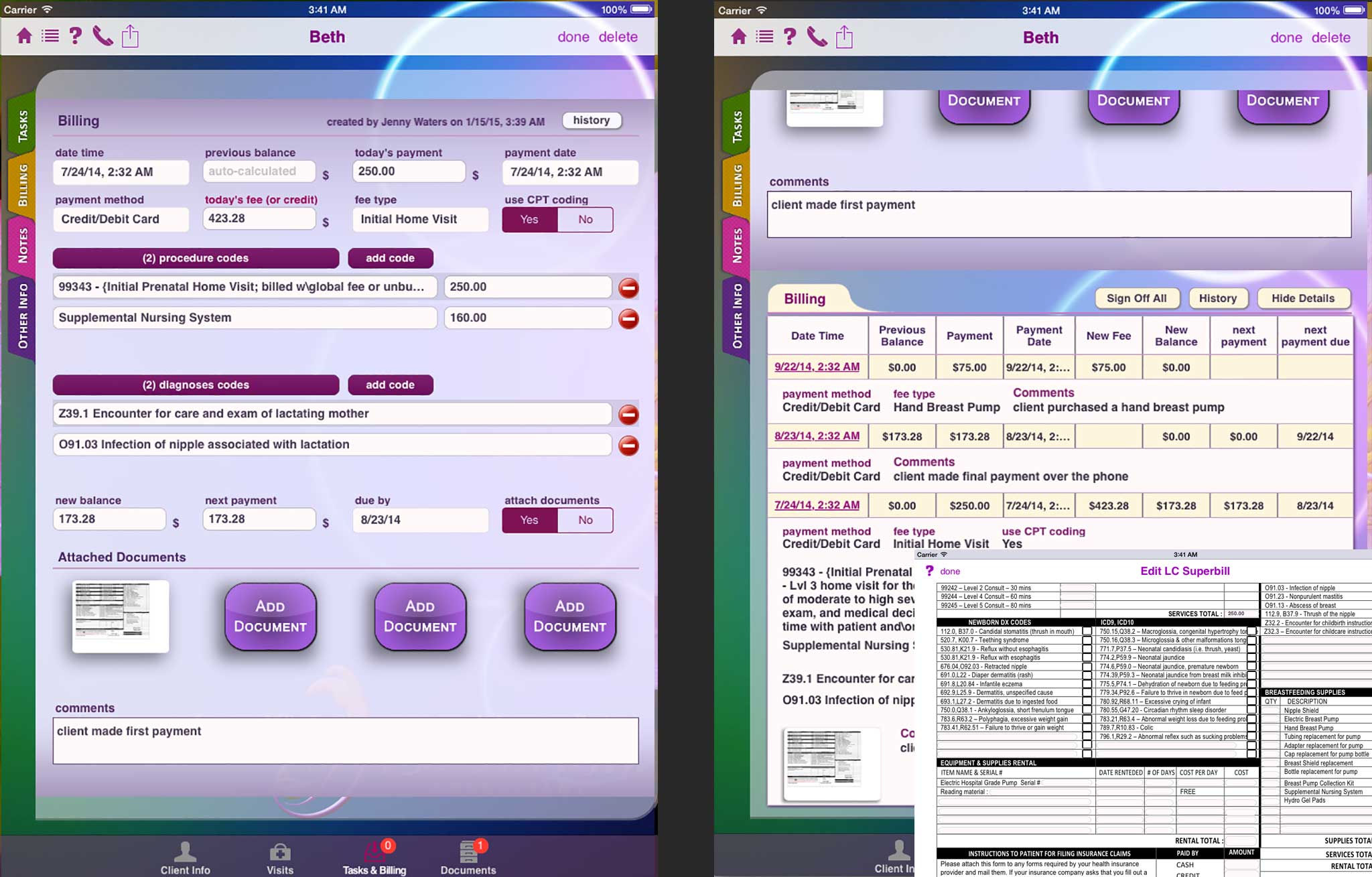Switch to Other Info side tab in right screen
Screen dimensions: 1372x877
point(737,316)
